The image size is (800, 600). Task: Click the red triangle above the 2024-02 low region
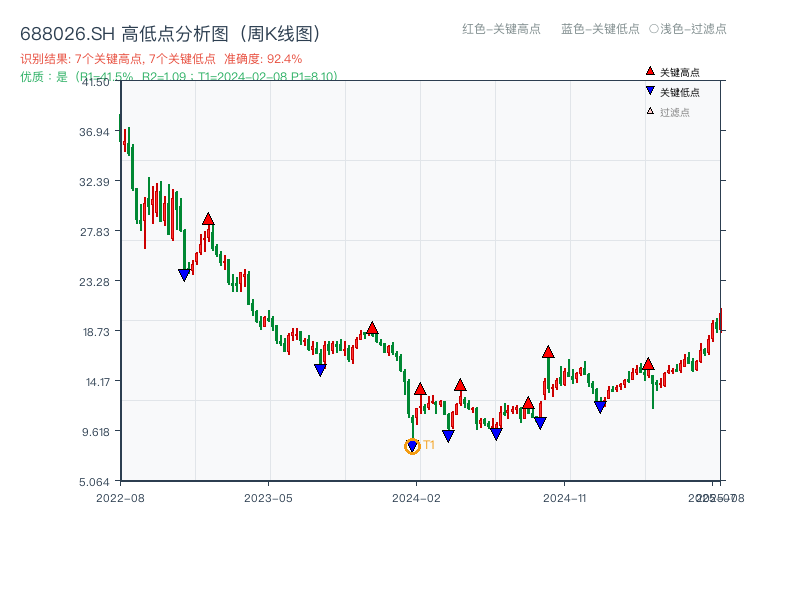(x=422, y=387)
